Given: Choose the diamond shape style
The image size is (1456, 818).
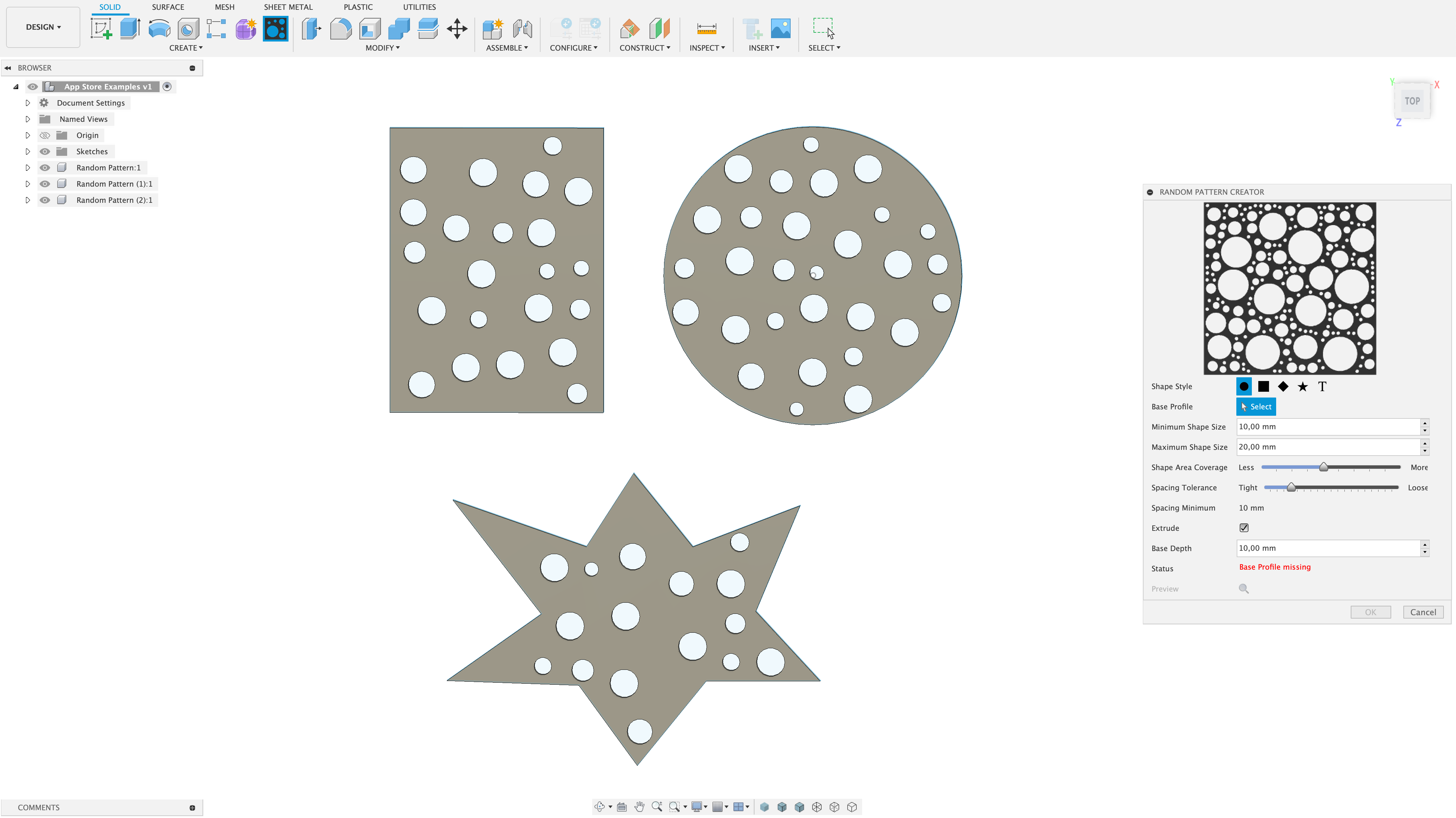Looking at the screenshot, I should pyautogui.click(x=1283, y=387).
